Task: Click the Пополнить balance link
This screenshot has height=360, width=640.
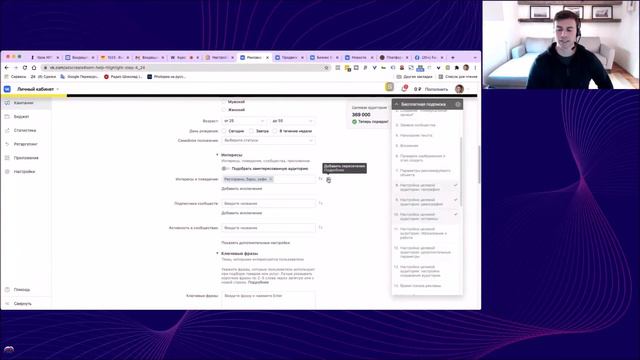Action: coord(436,89)
